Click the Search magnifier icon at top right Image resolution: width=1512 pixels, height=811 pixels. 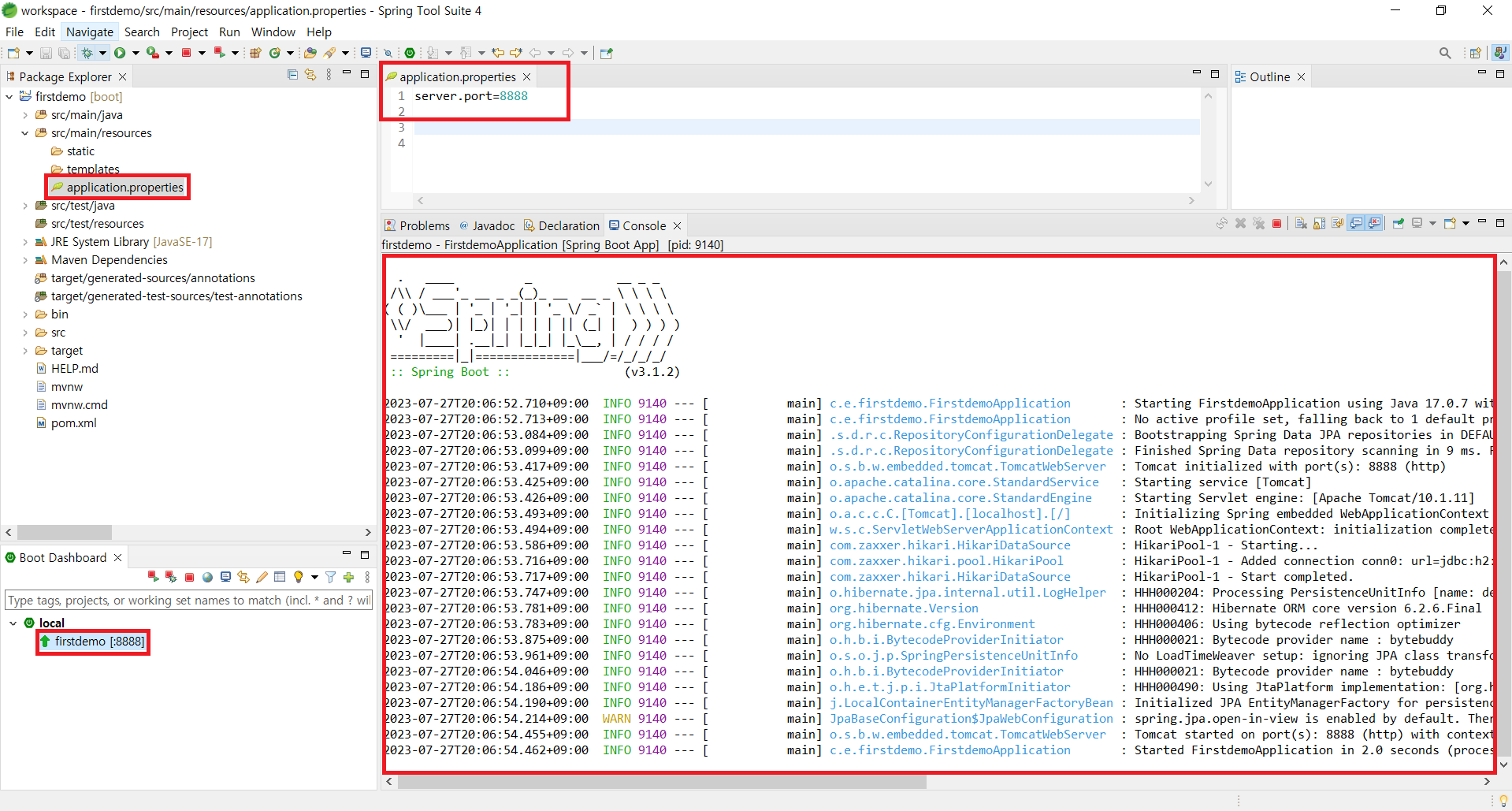[x=1445, y=53]
